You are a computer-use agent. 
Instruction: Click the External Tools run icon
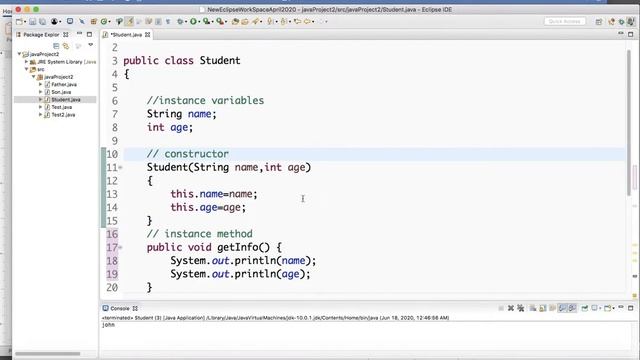point(220,21)
